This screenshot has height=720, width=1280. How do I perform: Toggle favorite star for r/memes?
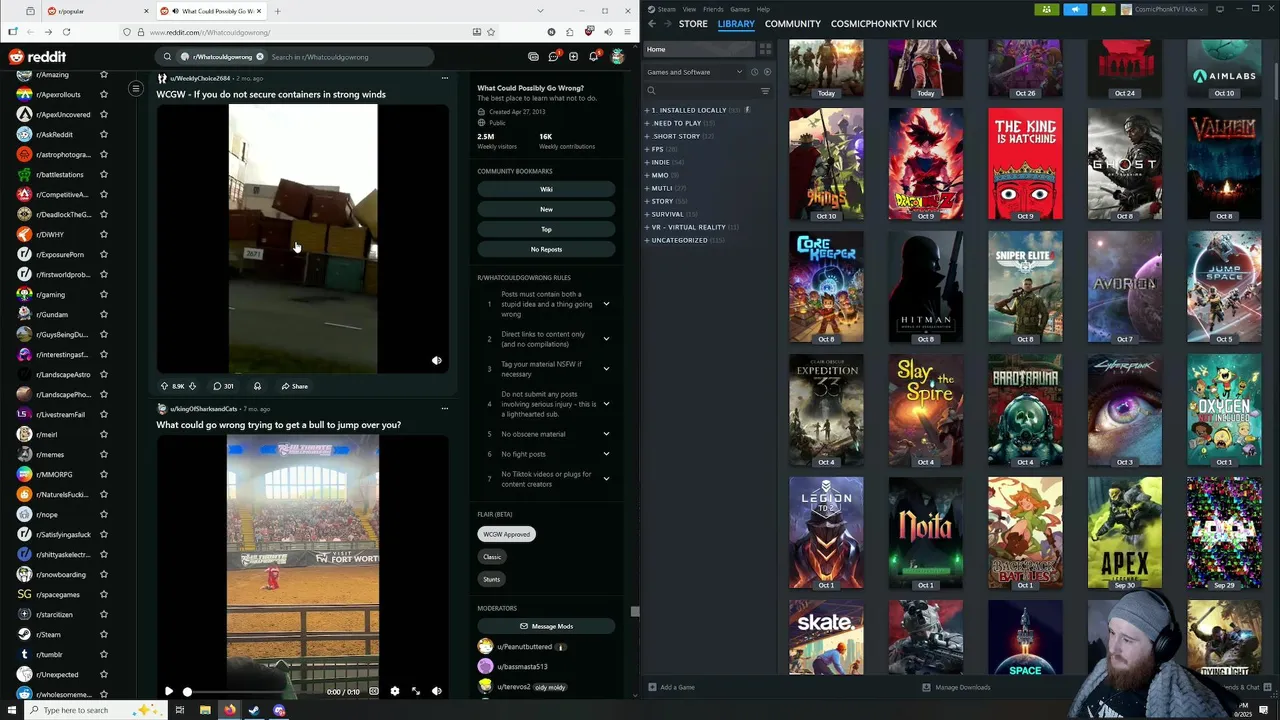(103, 454)
